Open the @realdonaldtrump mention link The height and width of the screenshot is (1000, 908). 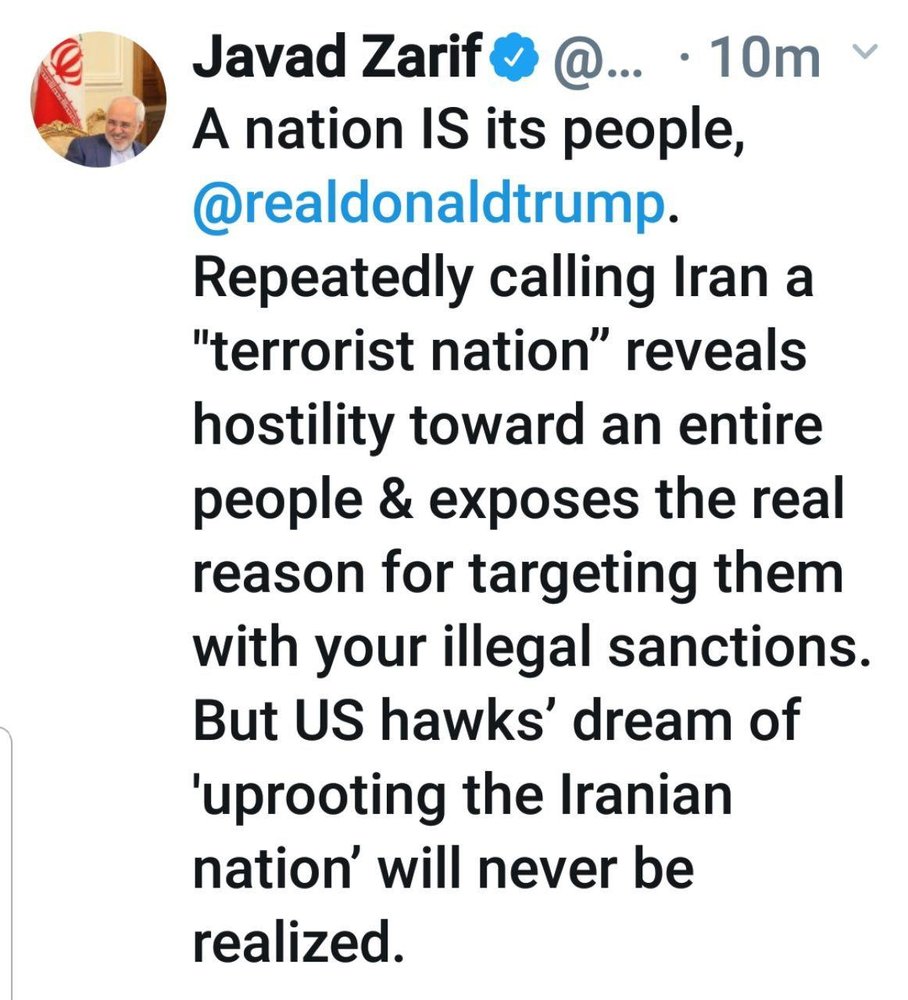pyautogui.click(x=429, y=205)
